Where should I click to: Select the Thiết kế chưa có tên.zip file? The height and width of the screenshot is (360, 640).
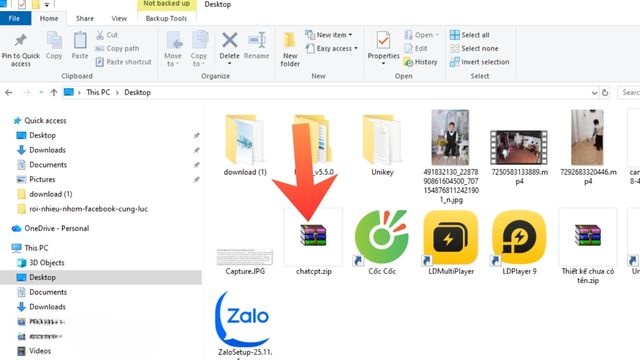pos(588,247)
